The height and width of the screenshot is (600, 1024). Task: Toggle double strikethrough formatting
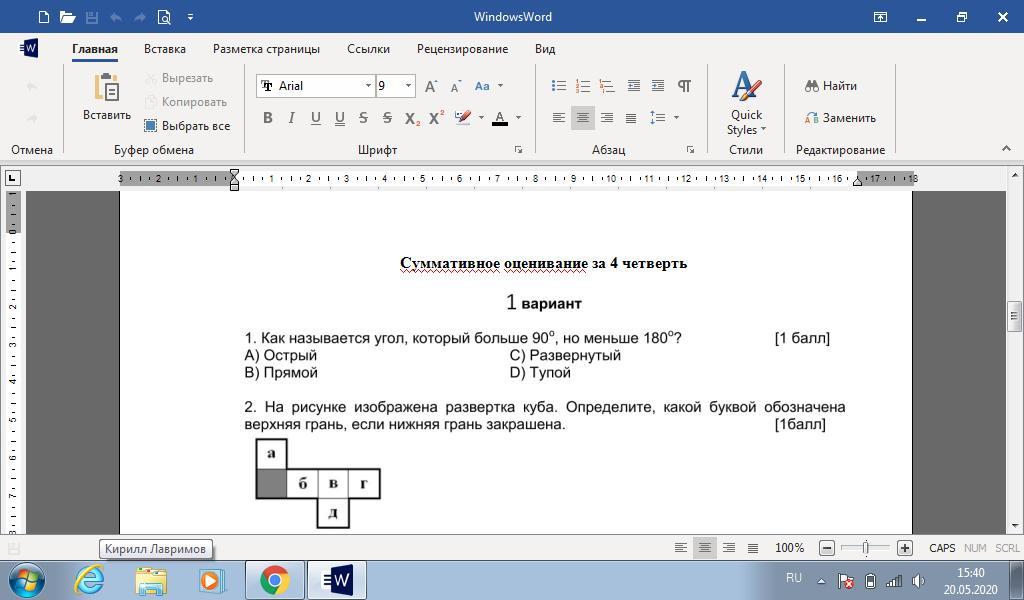point(387,118)
